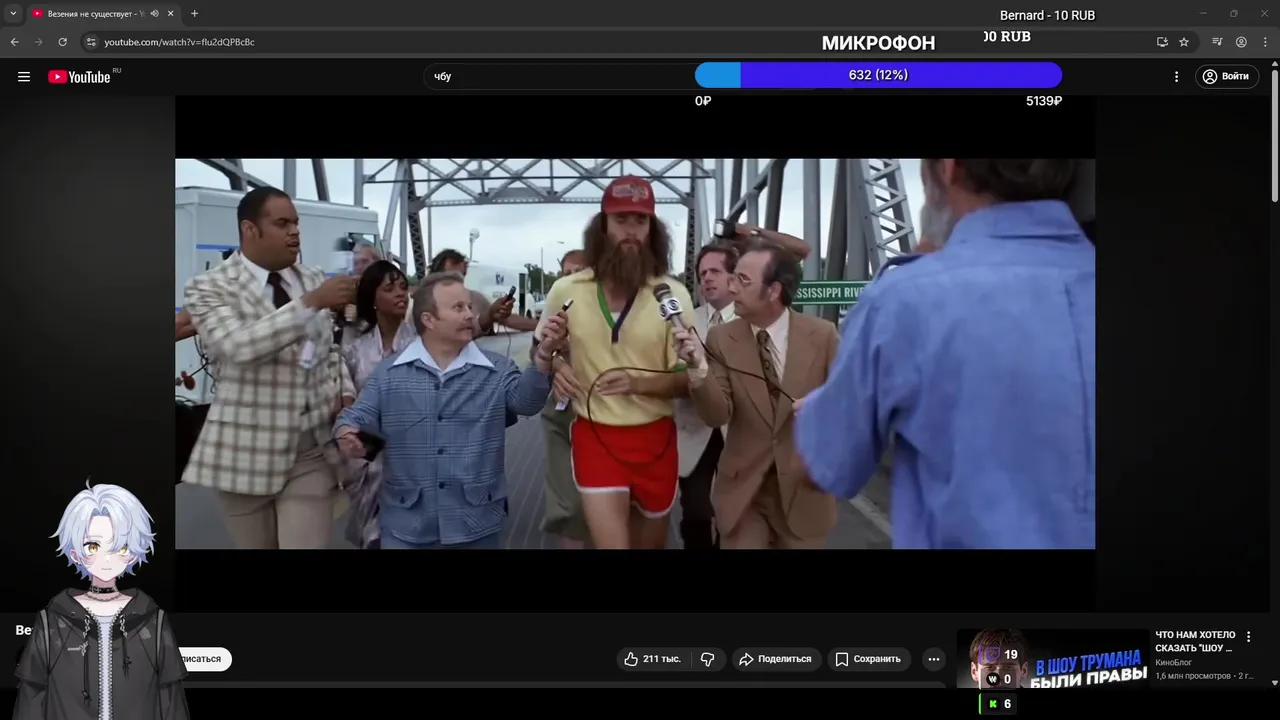Reload the page with the refresh icon
The image size is (1280, 720).
point(62,42)
